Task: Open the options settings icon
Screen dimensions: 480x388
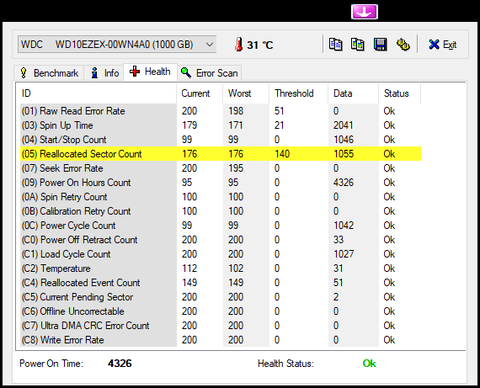Action: tap(403, 45)
